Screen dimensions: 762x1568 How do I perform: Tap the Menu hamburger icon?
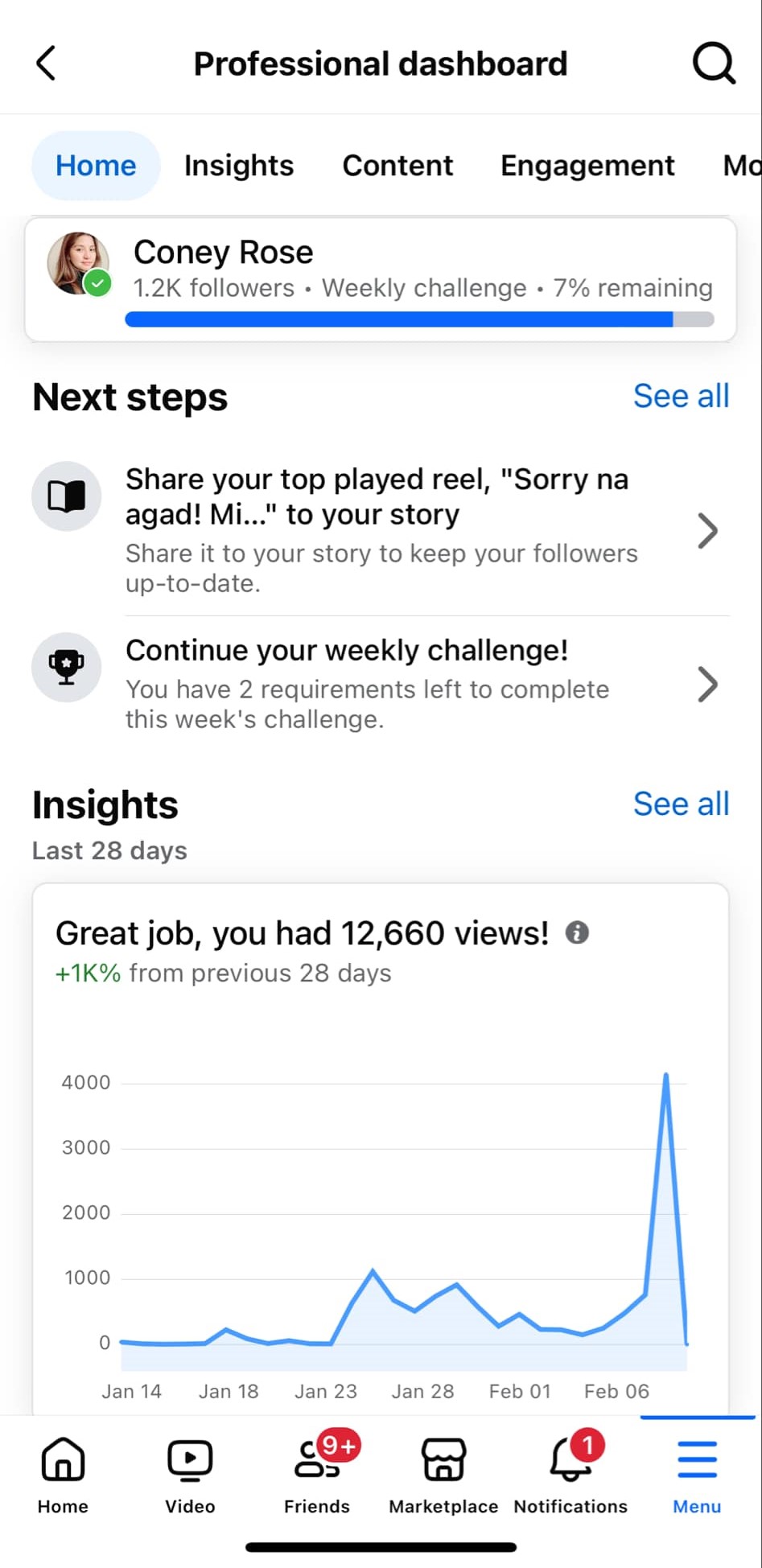coord(697,1461)
